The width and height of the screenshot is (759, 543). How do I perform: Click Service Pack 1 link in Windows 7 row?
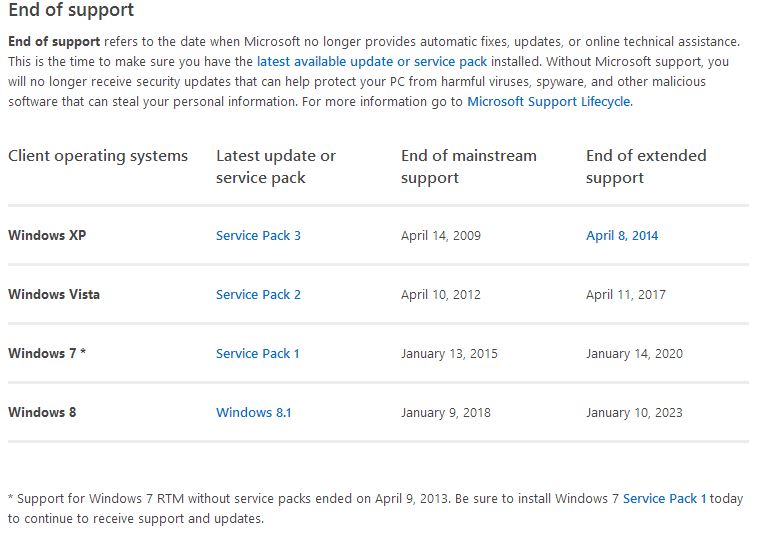tap(258, 354)
